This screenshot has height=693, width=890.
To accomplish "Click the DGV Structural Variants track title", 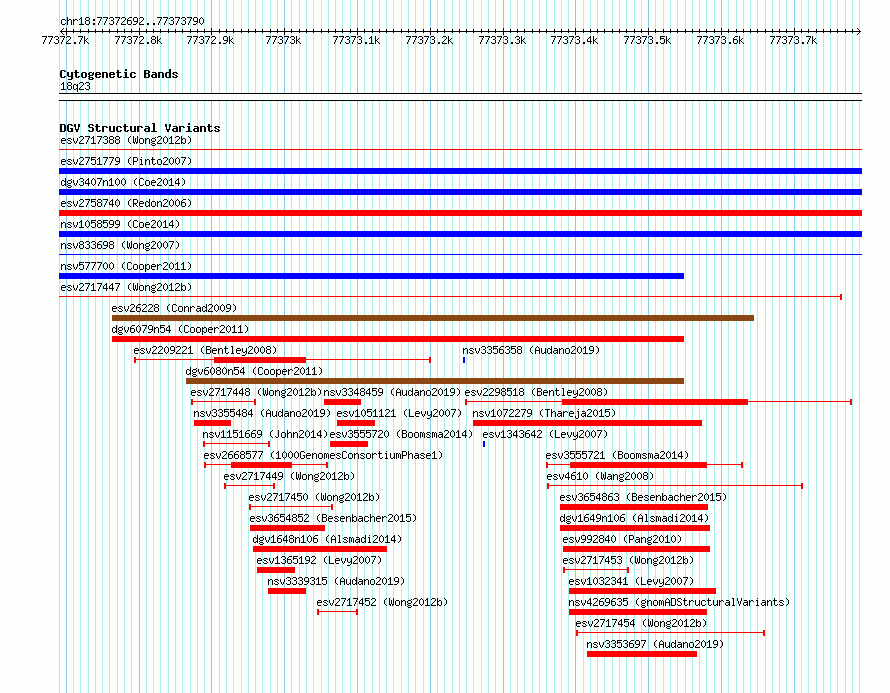I will click(x=140, y=128).
